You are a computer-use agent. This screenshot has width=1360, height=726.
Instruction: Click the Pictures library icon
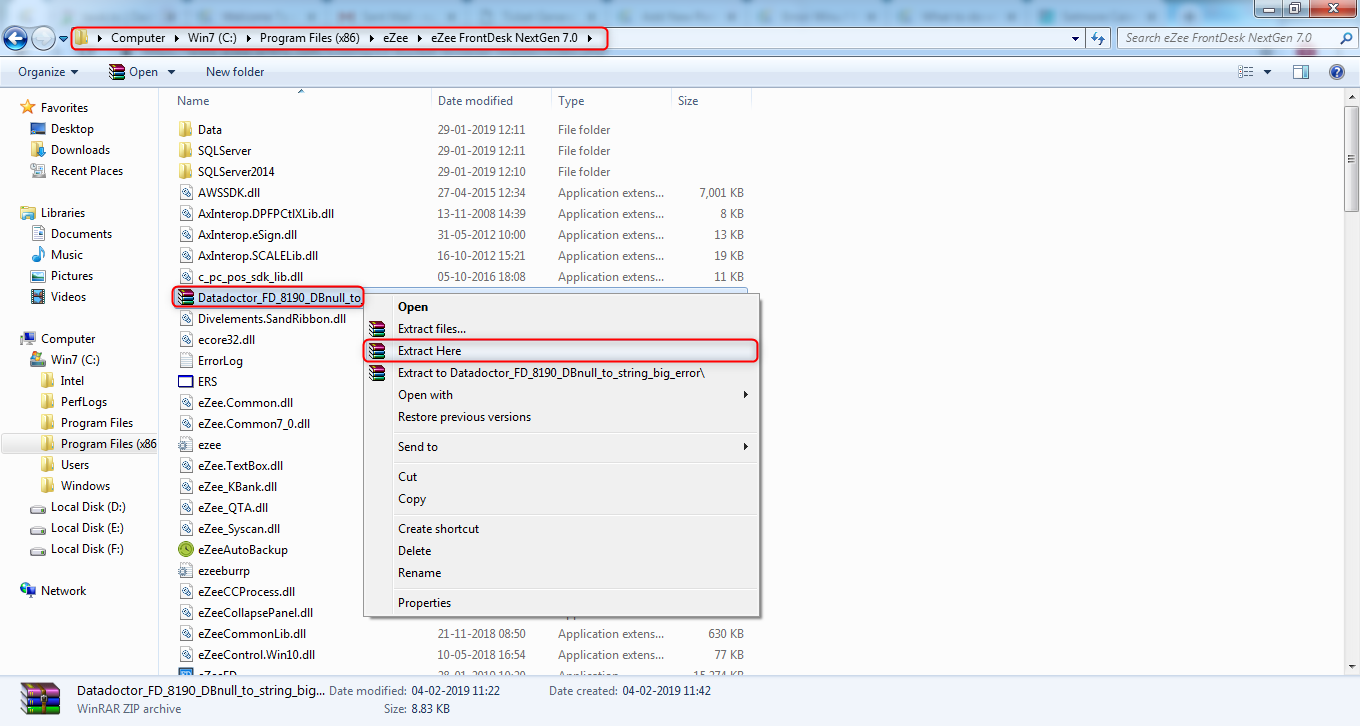[38, 276]
